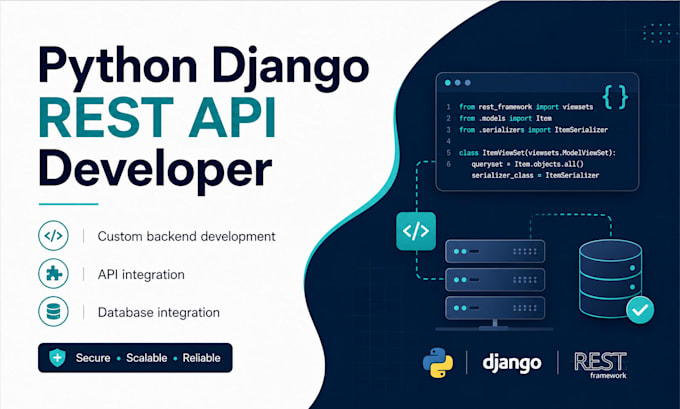Click the "Developer" heading
Screen dimensions: 680x409
(155, 170)
